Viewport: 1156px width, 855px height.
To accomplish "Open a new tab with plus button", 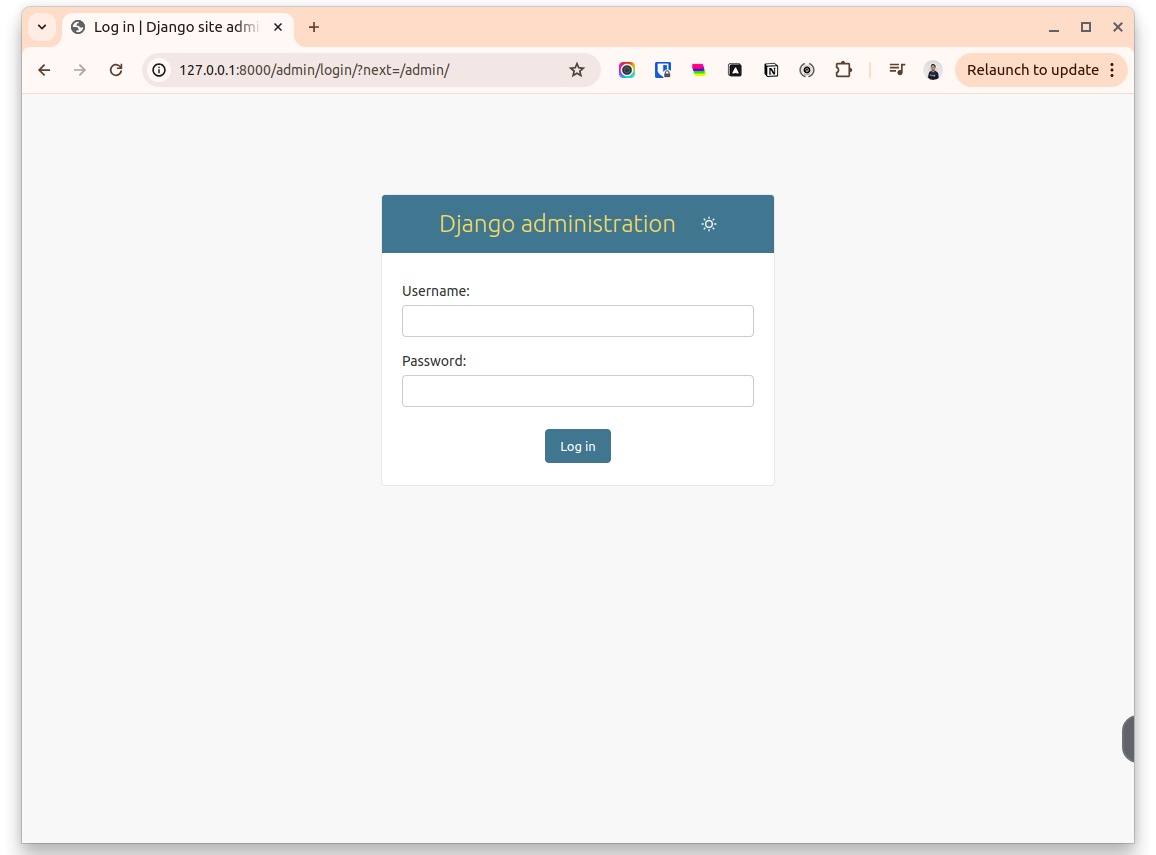I will pyautogui.click(x=313, y=27).
